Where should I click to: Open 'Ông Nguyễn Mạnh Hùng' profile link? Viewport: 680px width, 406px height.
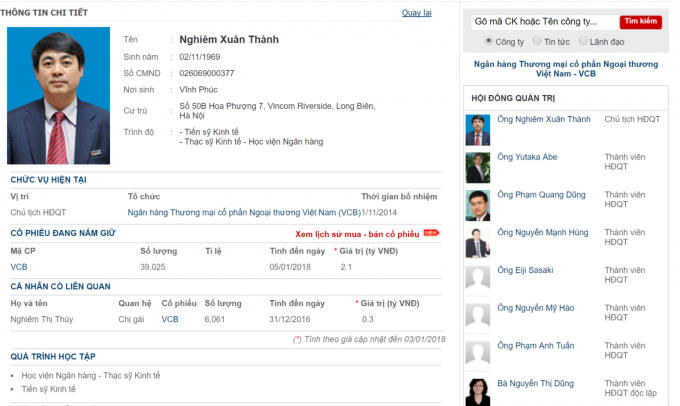(543, 232)
